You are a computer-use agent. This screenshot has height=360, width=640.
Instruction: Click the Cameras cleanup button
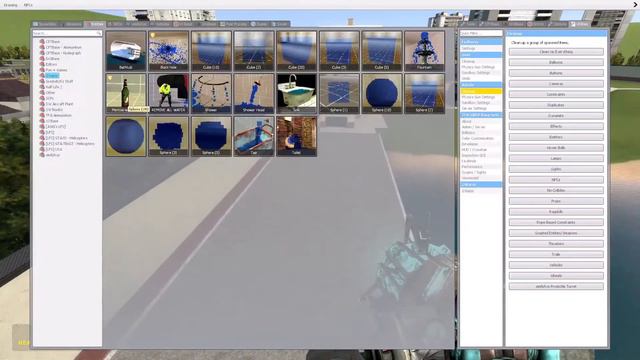[x=556, y=84]
